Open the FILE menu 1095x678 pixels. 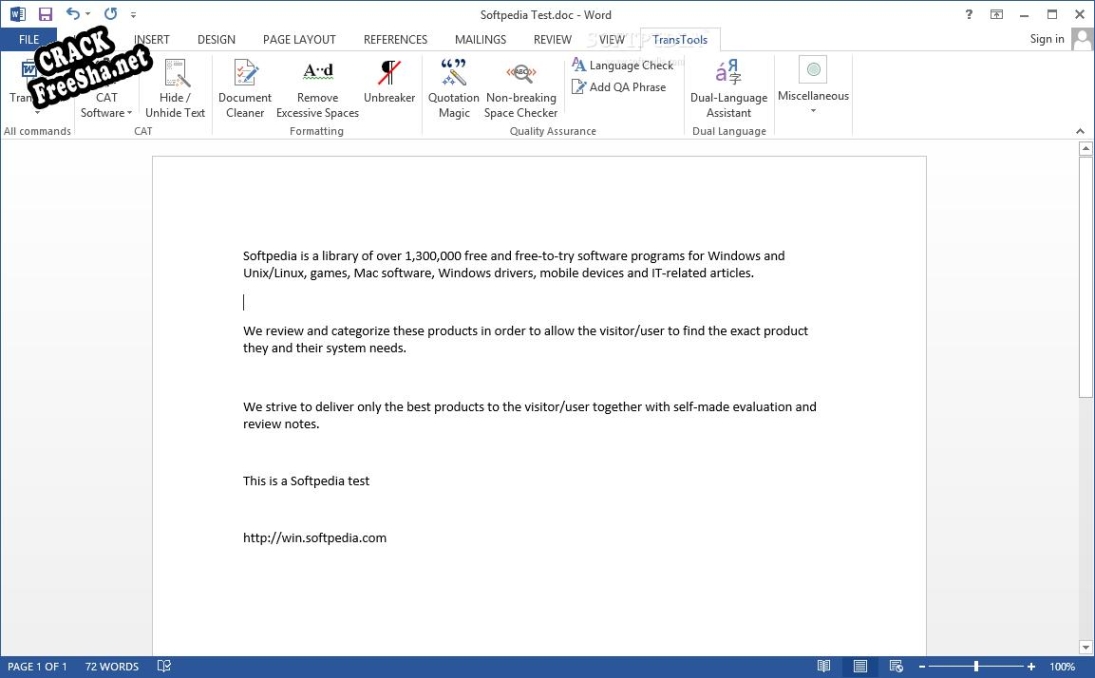click(x=29, y=40)
